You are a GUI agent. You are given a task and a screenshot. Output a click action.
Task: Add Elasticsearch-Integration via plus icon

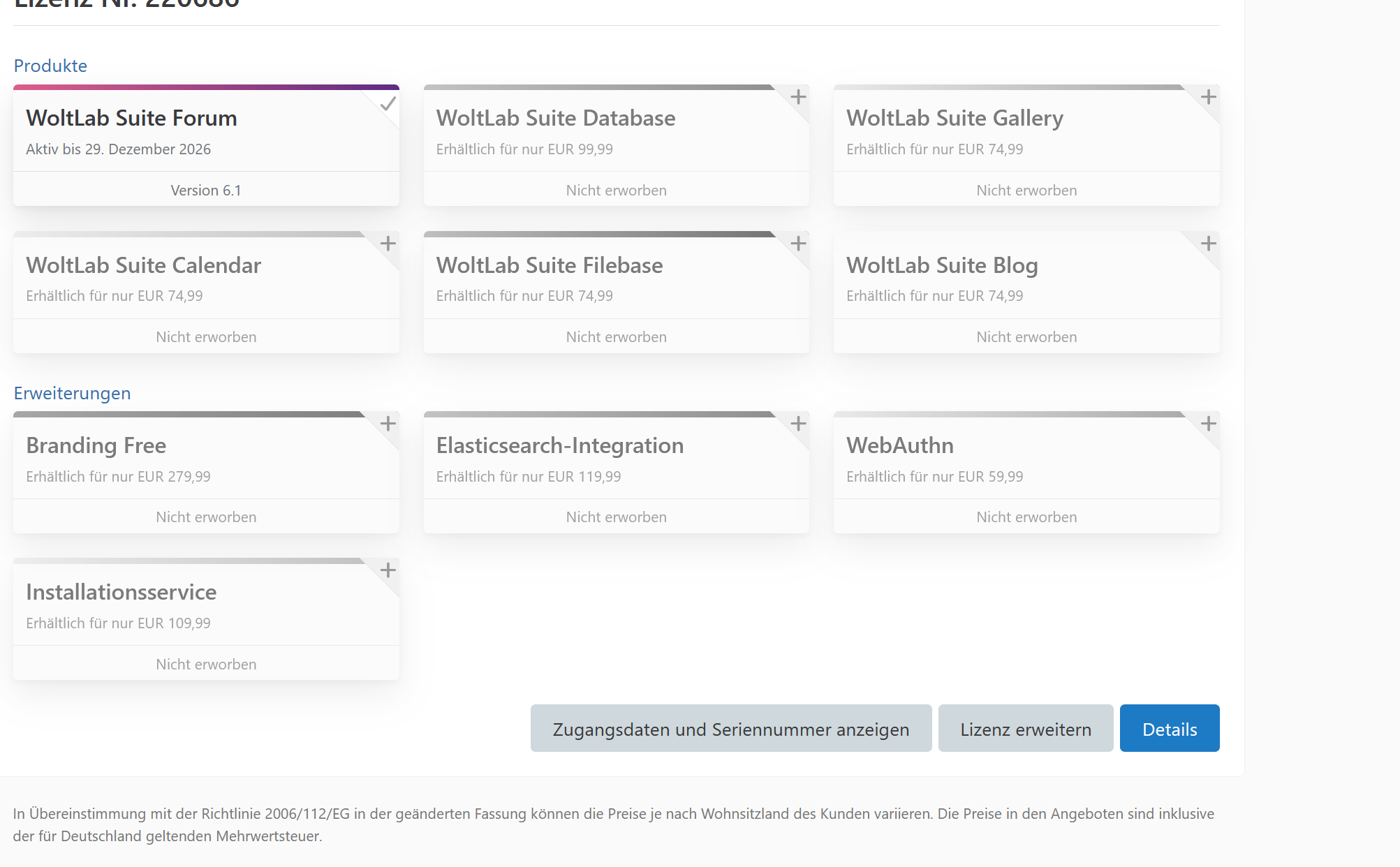tap(798, 424)
